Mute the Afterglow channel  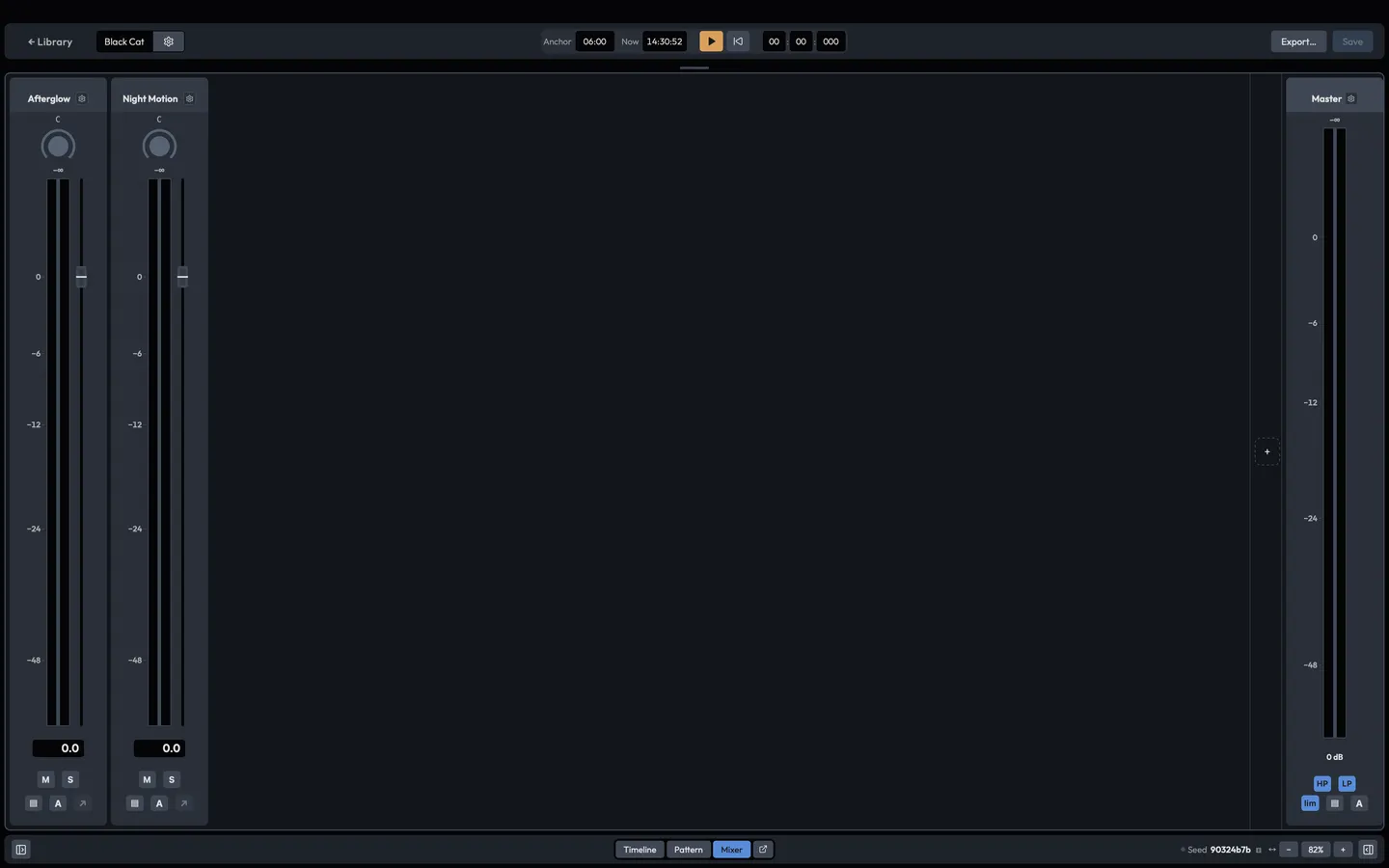(45, 779)
